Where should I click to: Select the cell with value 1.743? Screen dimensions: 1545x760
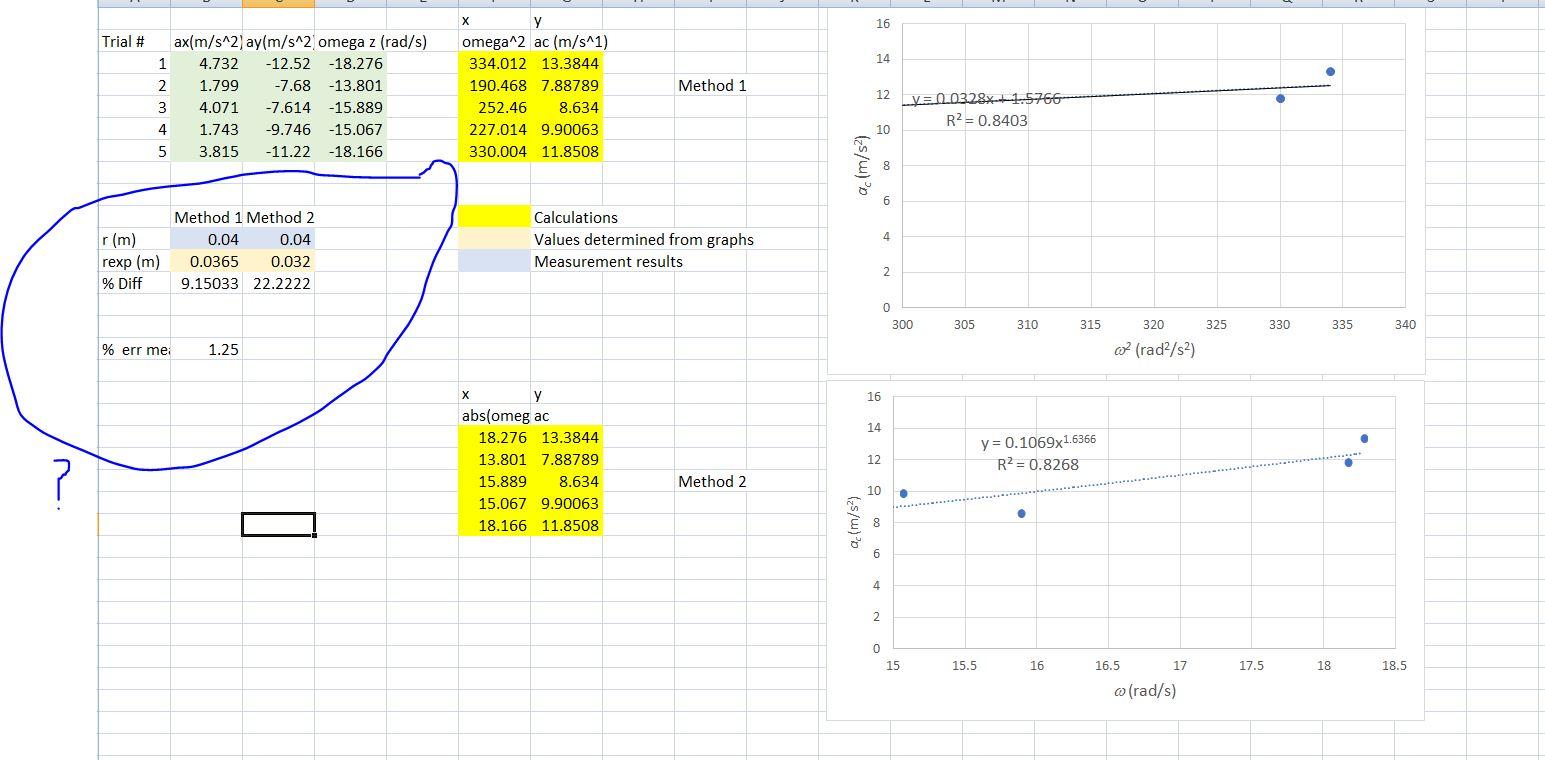206,129
